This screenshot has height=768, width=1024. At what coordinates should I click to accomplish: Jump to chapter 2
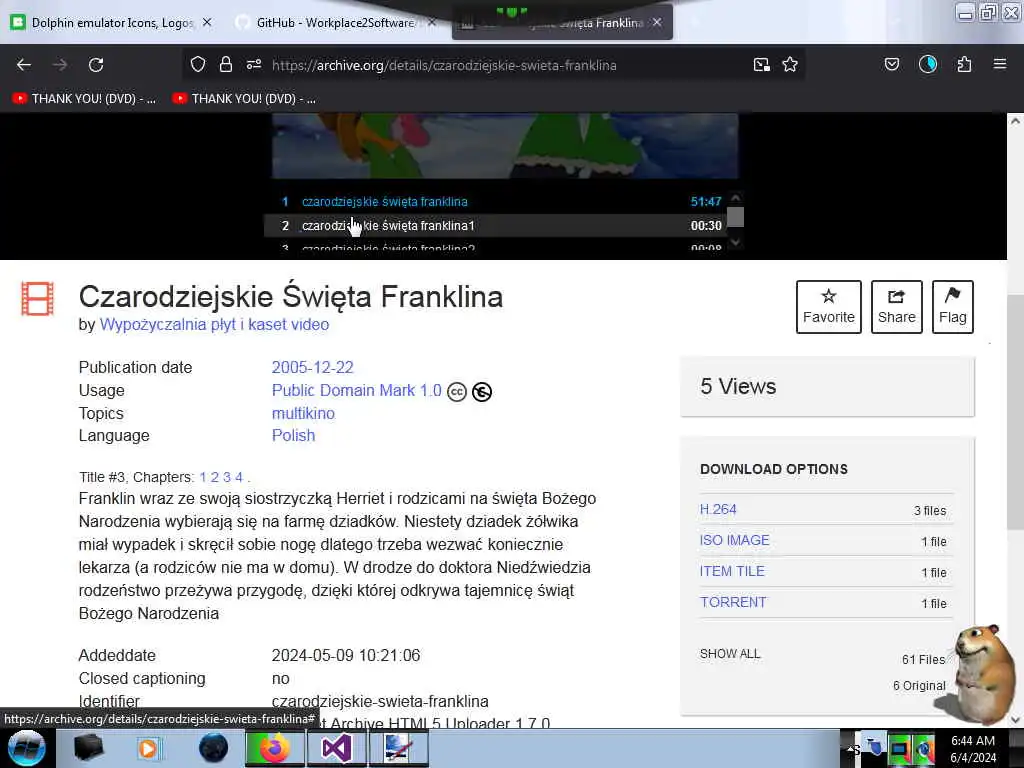[x=215, y=477]
